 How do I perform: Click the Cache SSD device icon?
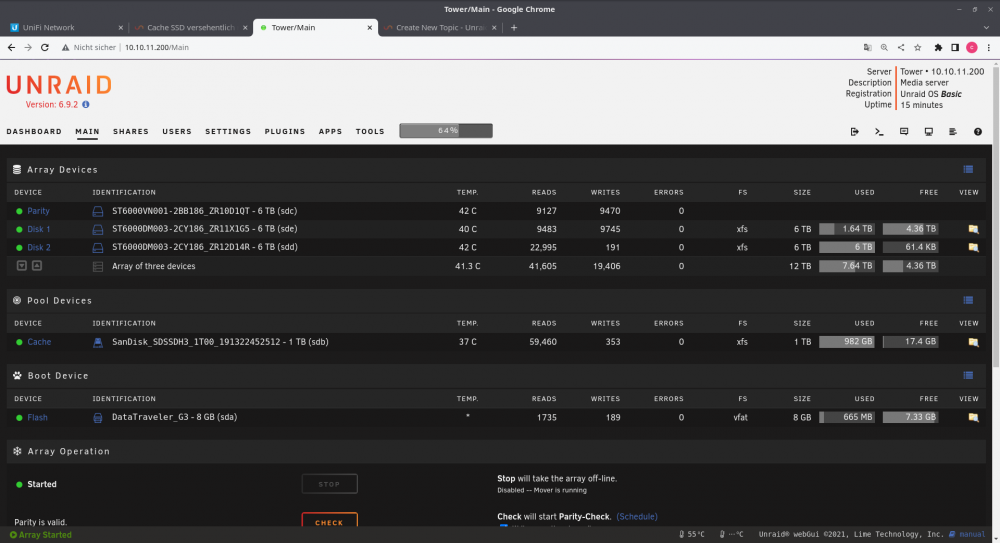click(98, 342)
